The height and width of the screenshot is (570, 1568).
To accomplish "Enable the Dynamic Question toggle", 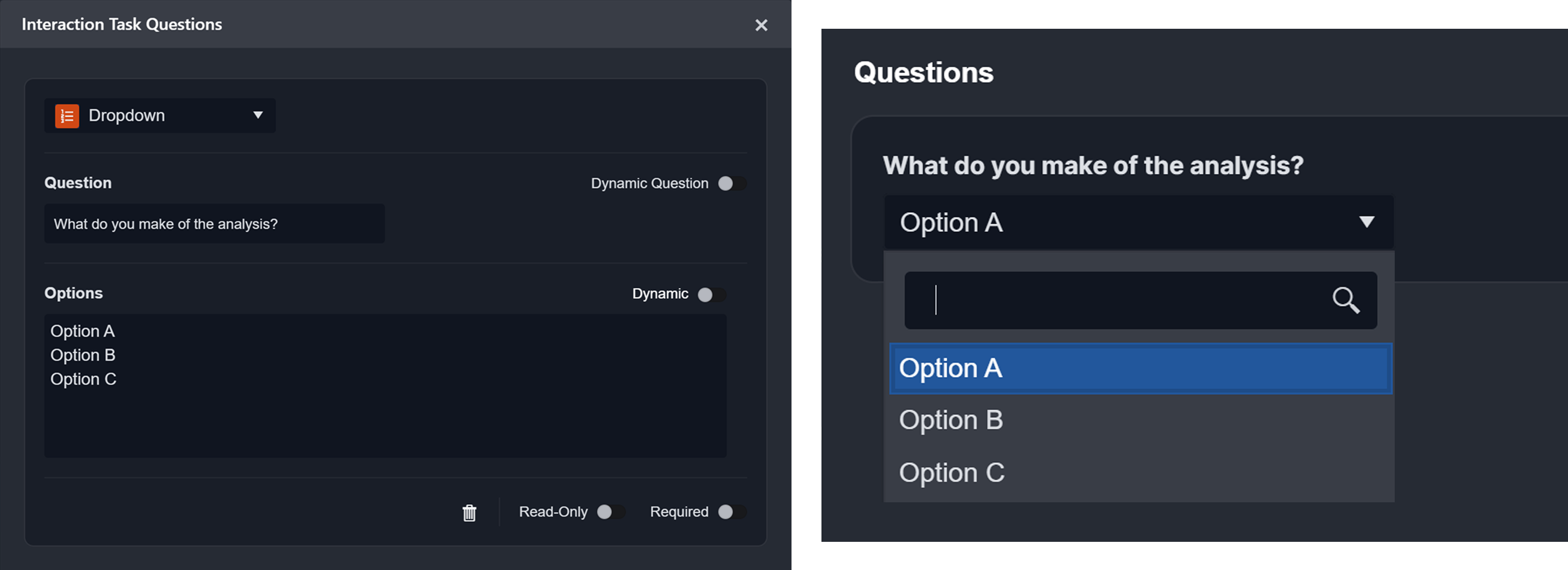I will 731,183.
